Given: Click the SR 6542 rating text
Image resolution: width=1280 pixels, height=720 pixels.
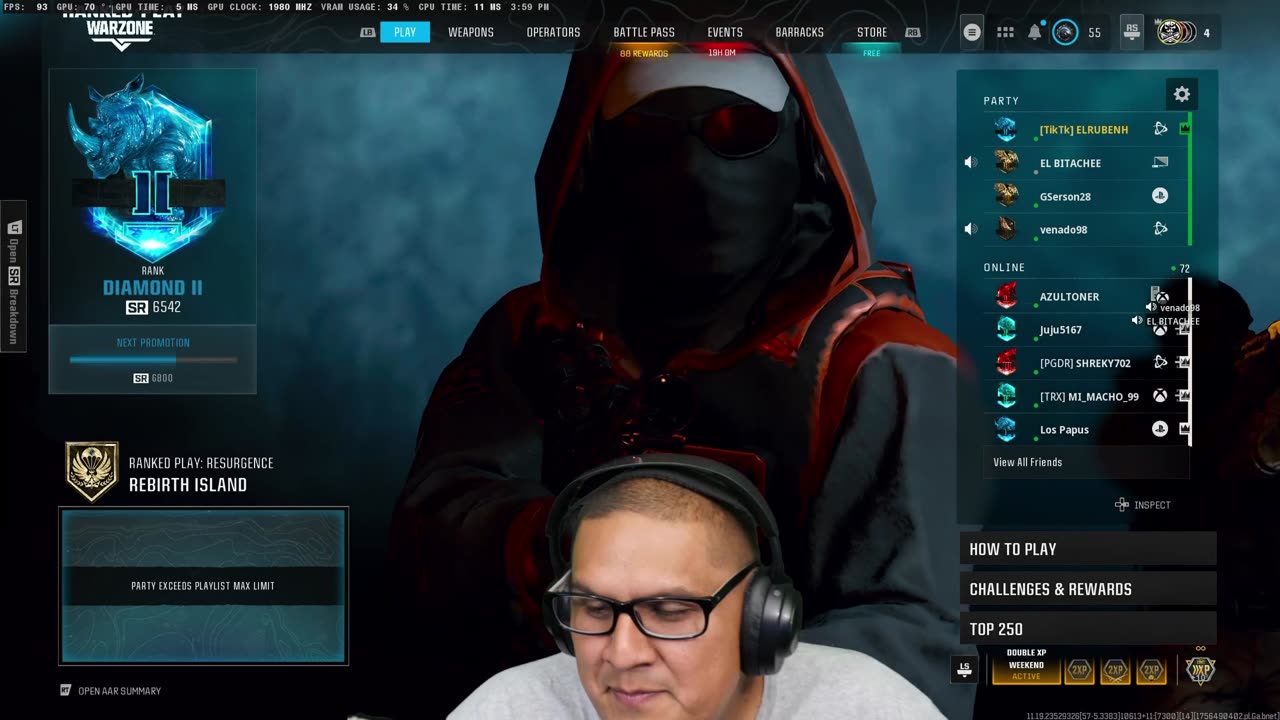Looking at the screenshot, I should click(x=153, y=307).
